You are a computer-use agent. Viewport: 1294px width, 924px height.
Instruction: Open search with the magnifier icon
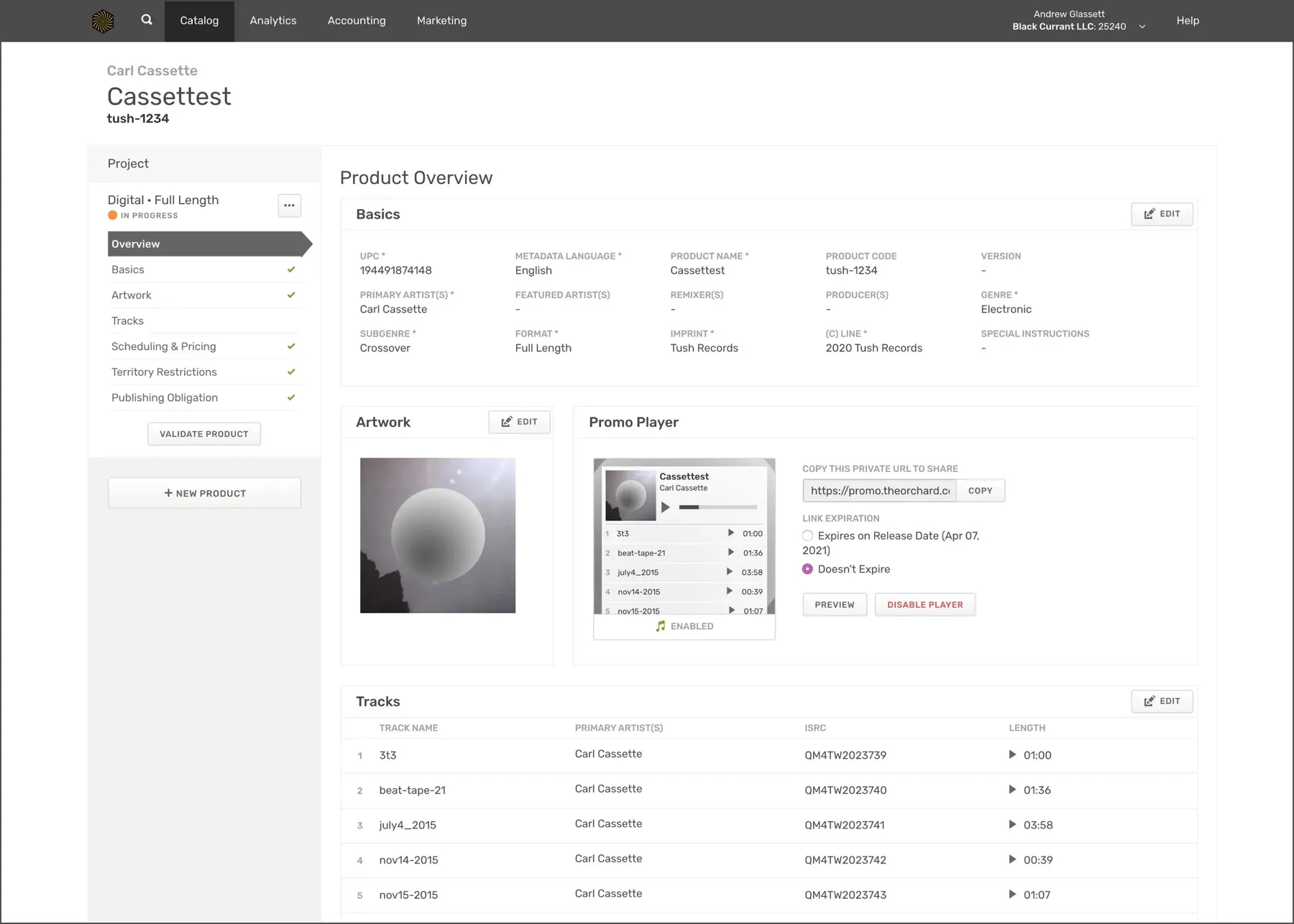tap(147, 20)
